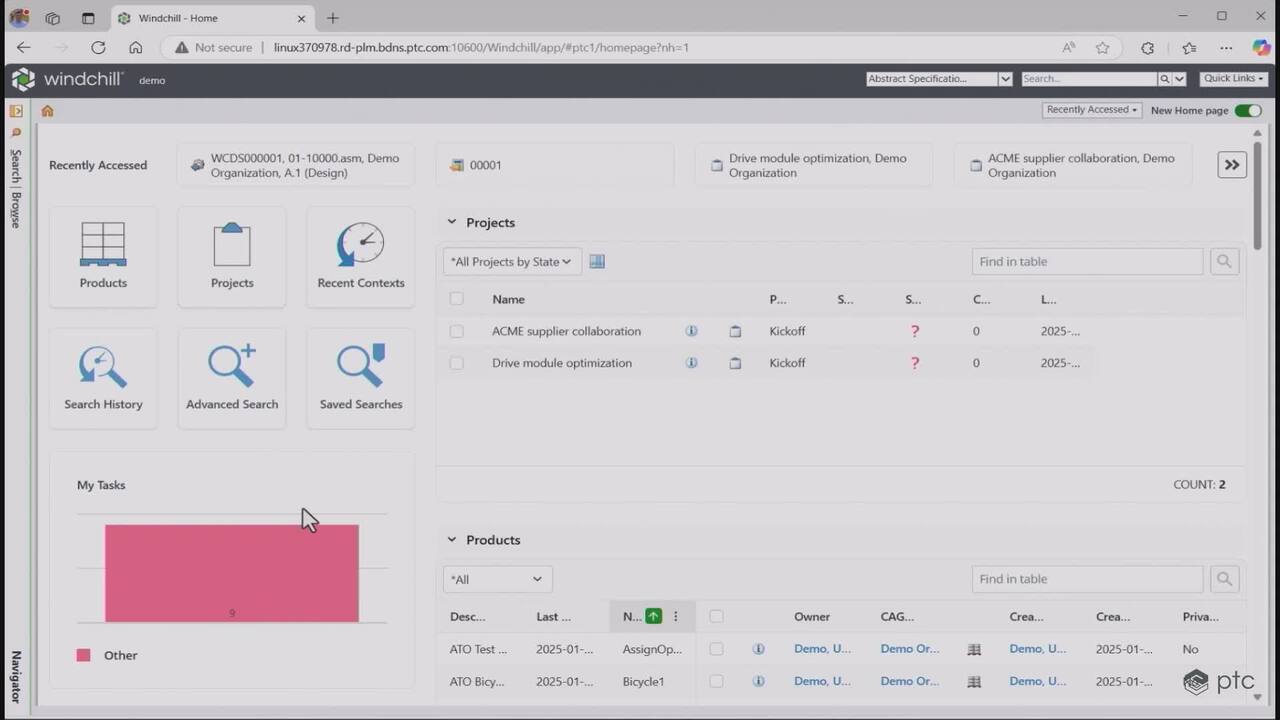
Task: Collapse the Projects section
Action: [x=452, y=222]
